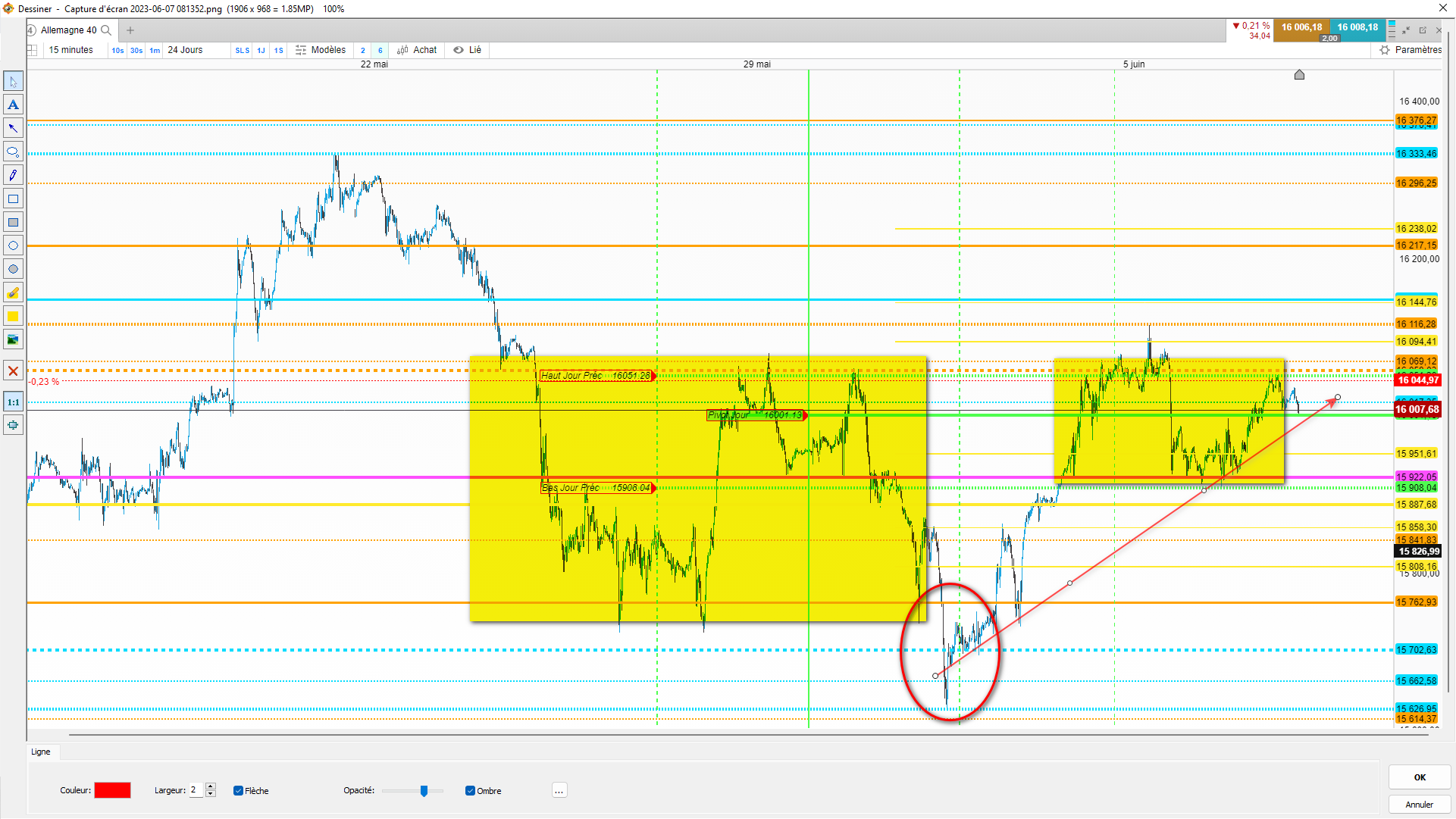1456x819 pixels.
Task: Select the empty circle tool
Action: (13, 245)
